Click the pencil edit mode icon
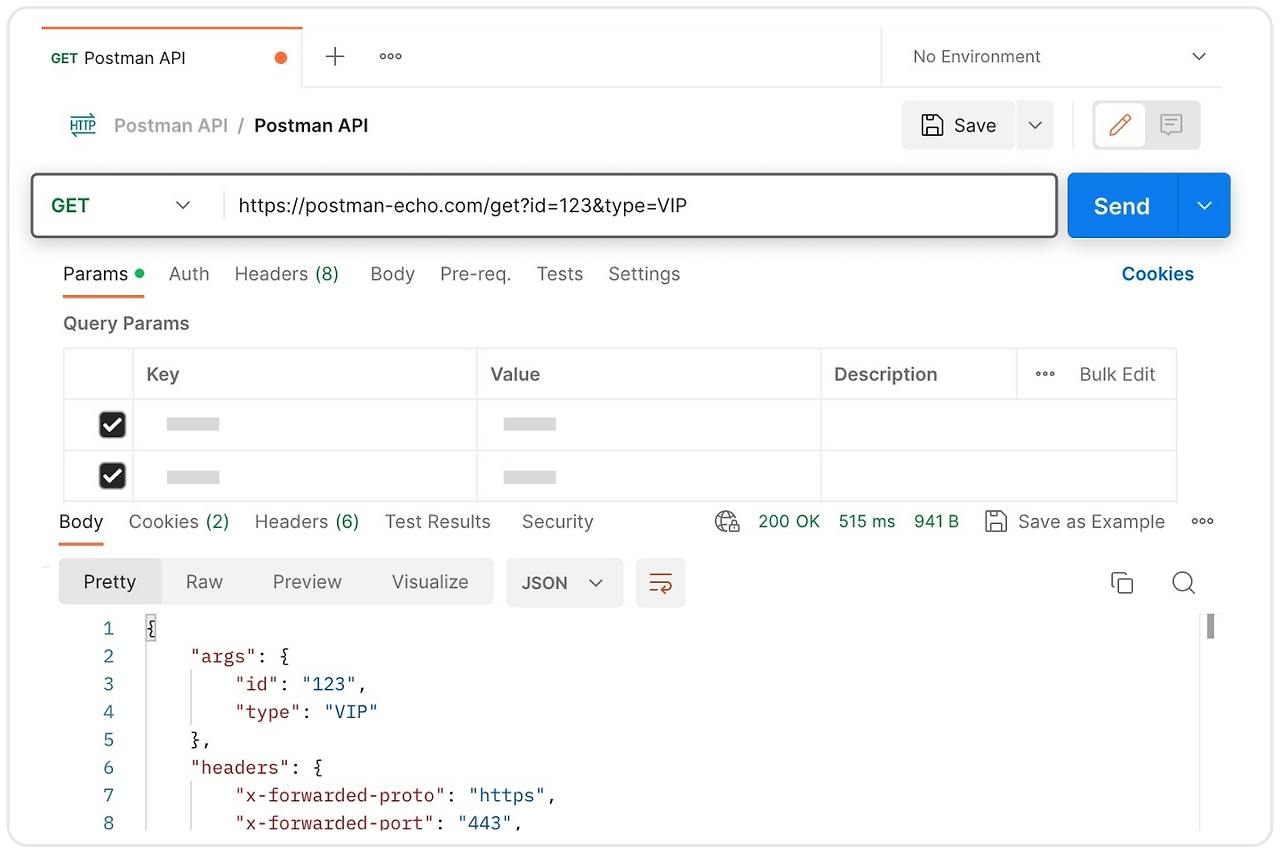 click(1120, 125)
